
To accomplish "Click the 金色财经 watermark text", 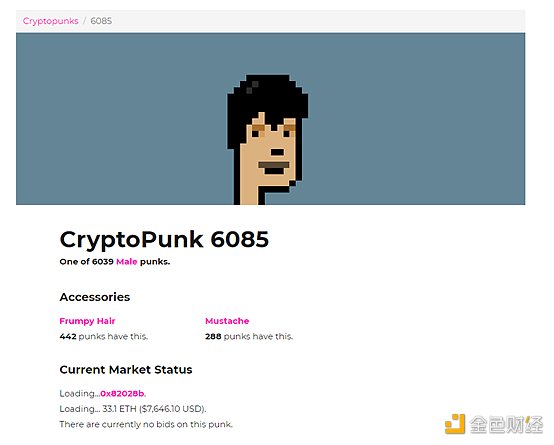I will coord(506,424).
